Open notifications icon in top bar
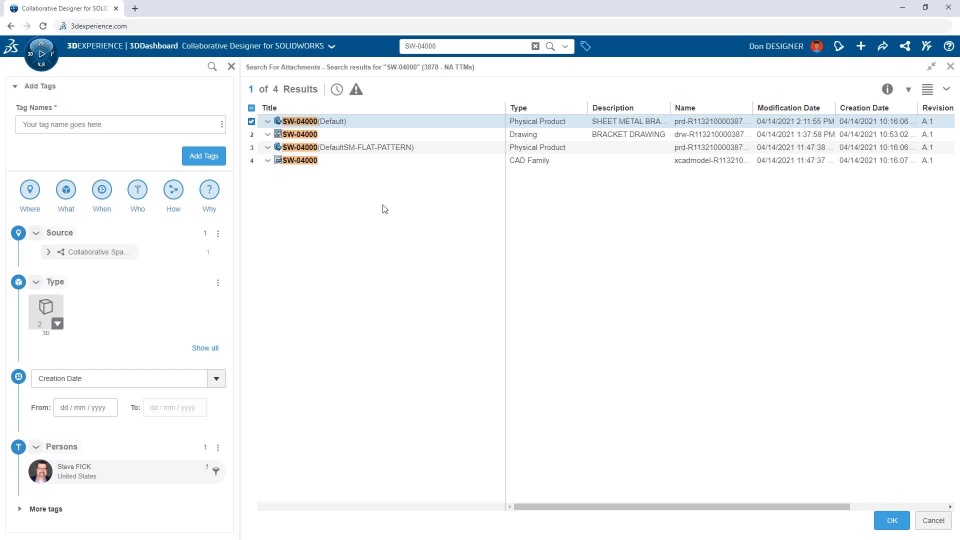This screenshot has width=960, height=540. pos(839,46)
